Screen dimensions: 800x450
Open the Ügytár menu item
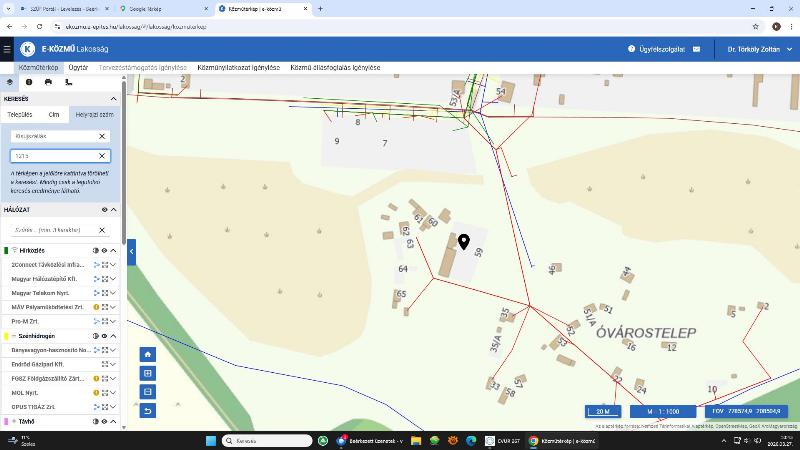pyautogui.click(x=77, y=67)
